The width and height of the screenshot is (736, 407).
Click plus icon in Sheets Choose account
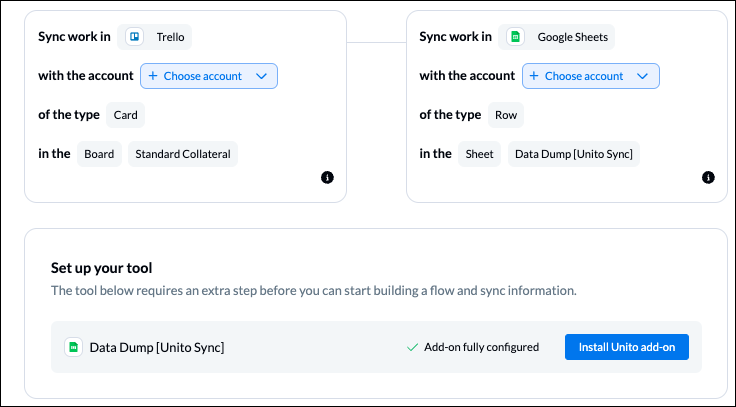pos(534,76)
